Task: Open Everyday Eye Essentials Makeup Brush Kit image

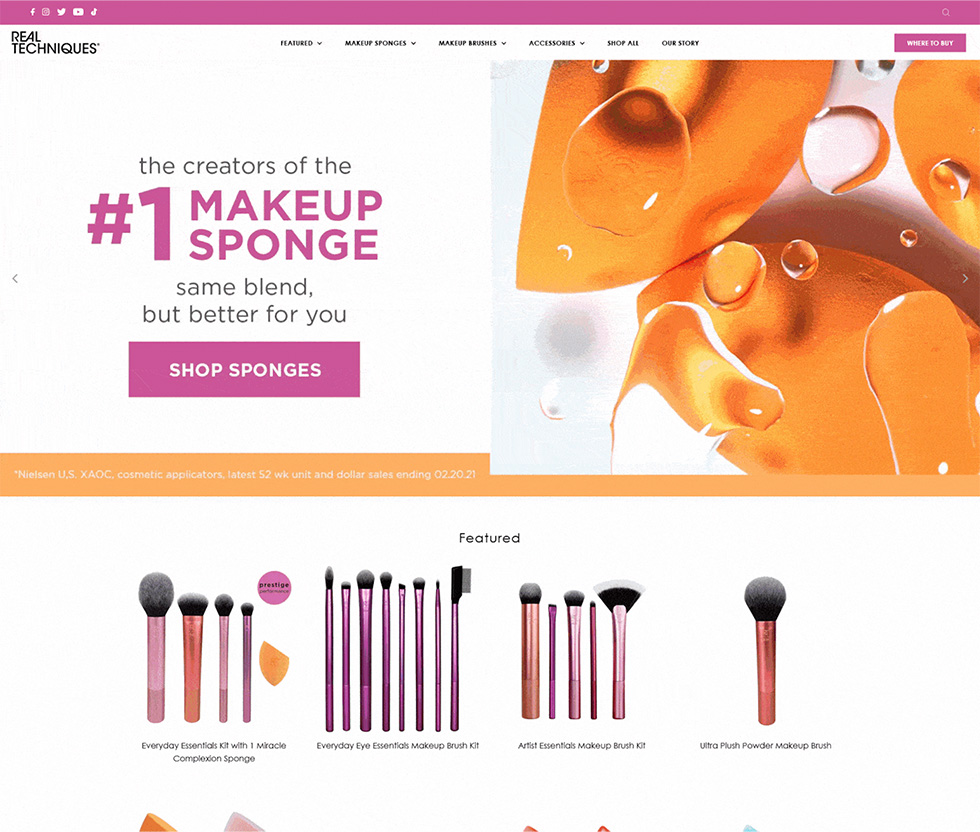Action: [x=398, y=649]
